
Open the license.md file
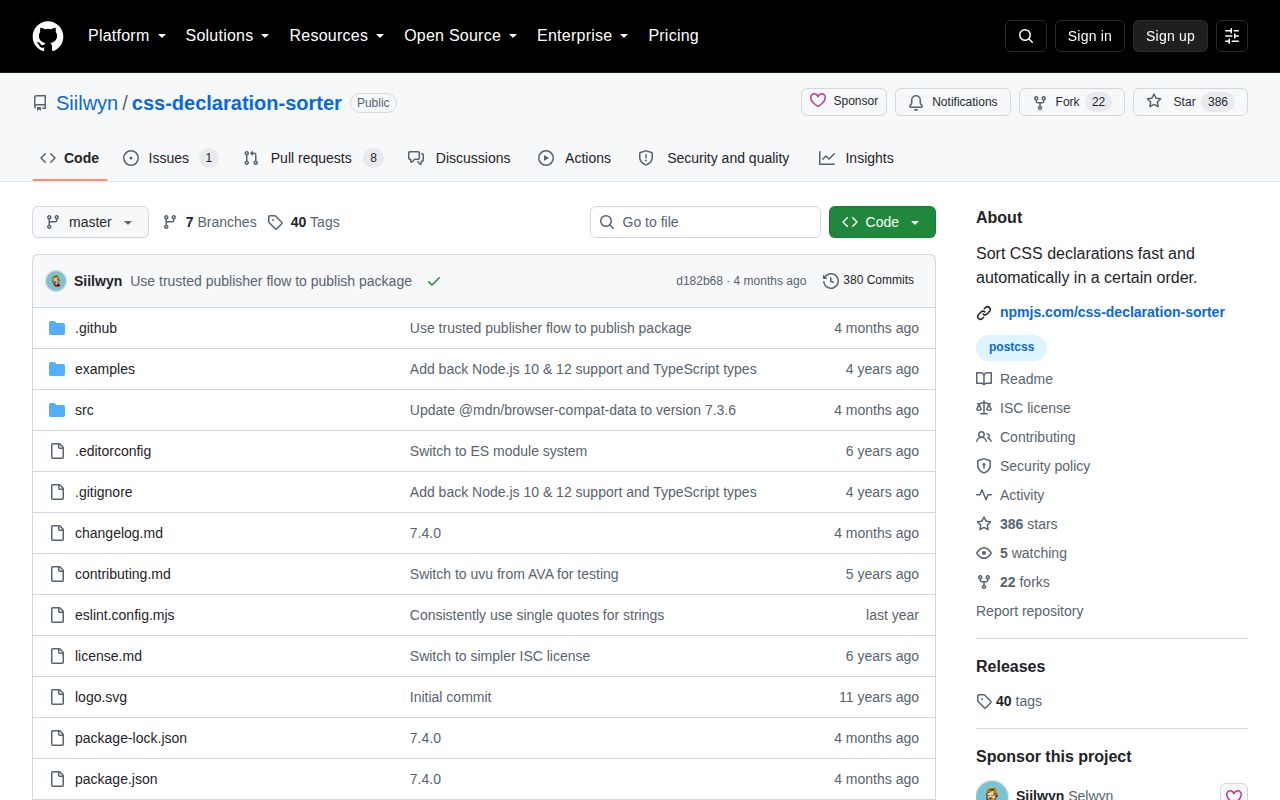(108, 656)
